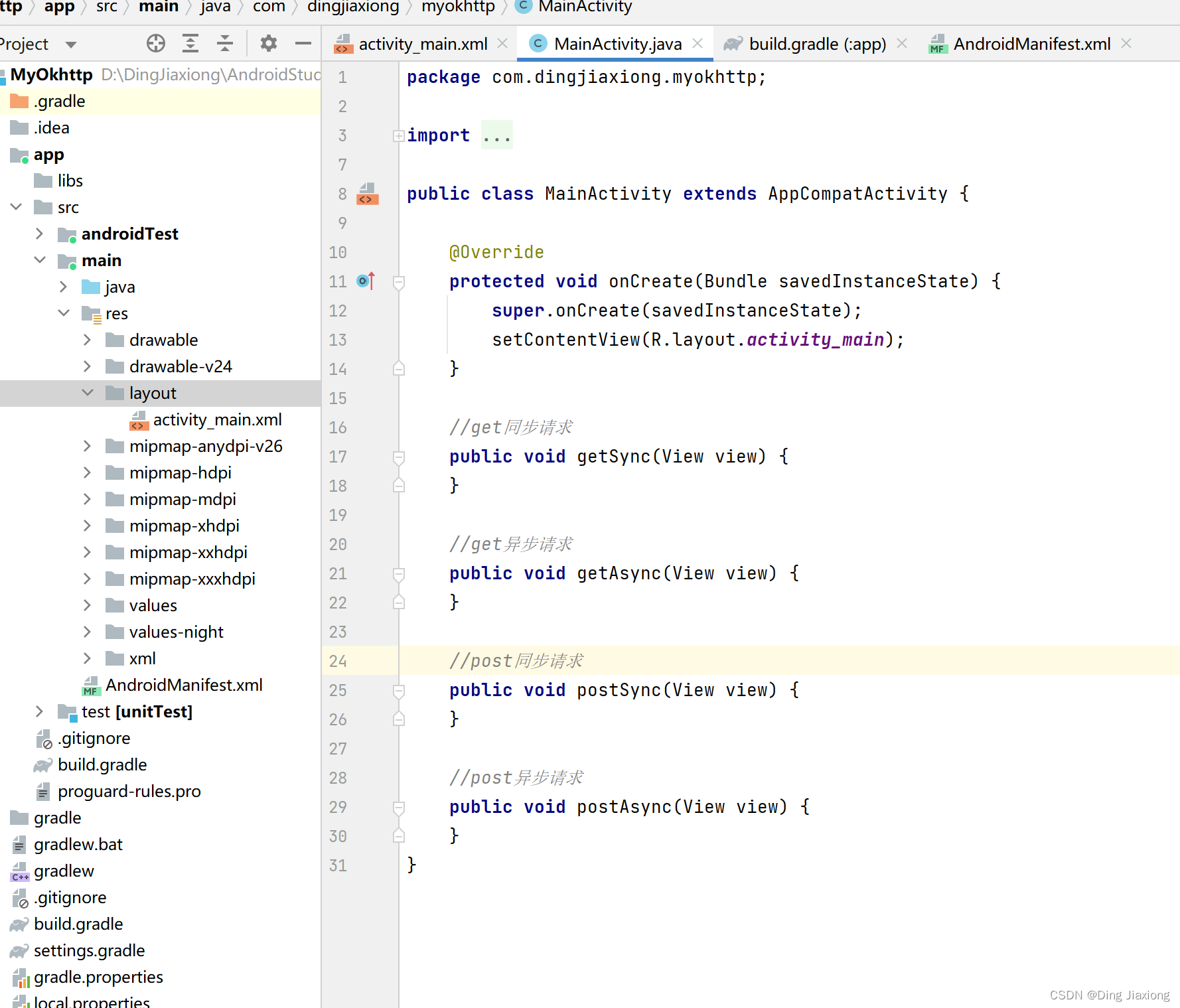The height and width of the screenshot is (1008, 1180).
Task: Fold the onCreate method at line 11
Action: click(x=399, y=283)
